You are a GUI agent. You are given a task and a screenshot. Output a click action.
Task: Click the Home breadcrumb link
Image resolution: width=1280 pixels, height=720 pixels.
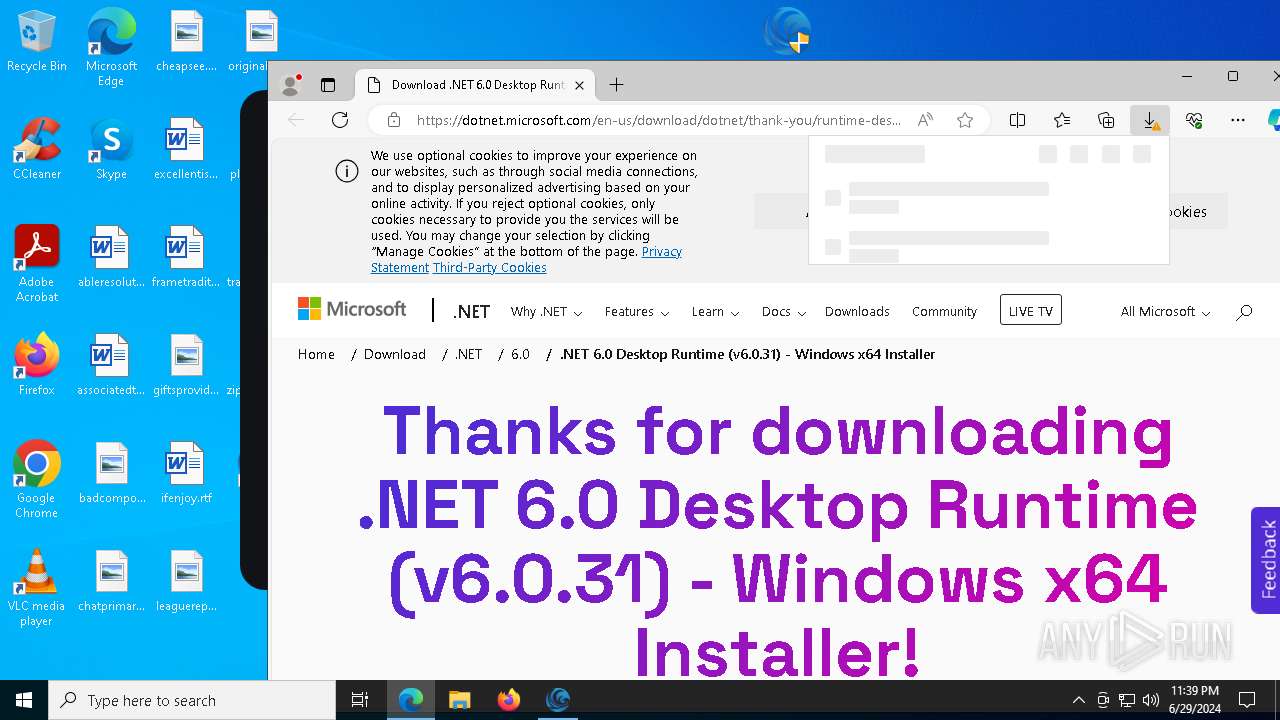pyautogui.click(x=316, y=354)
